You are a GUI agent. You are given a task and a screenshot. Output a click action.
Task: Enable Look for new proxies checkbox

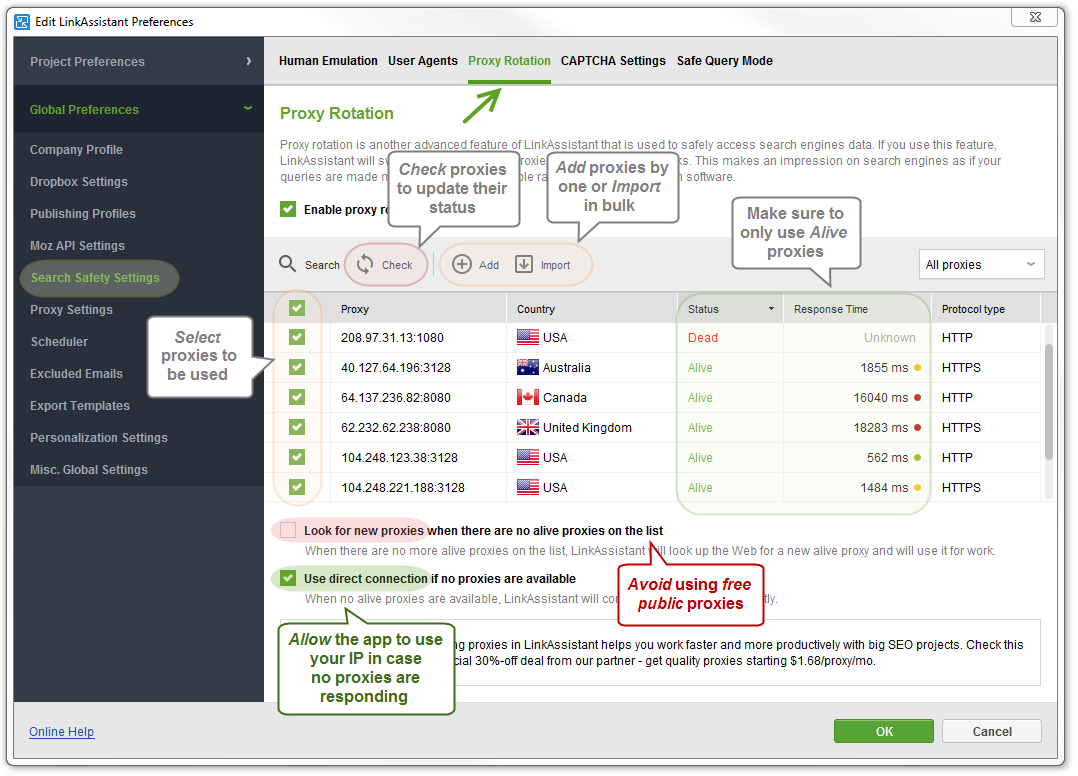click(x=288, y=530)
